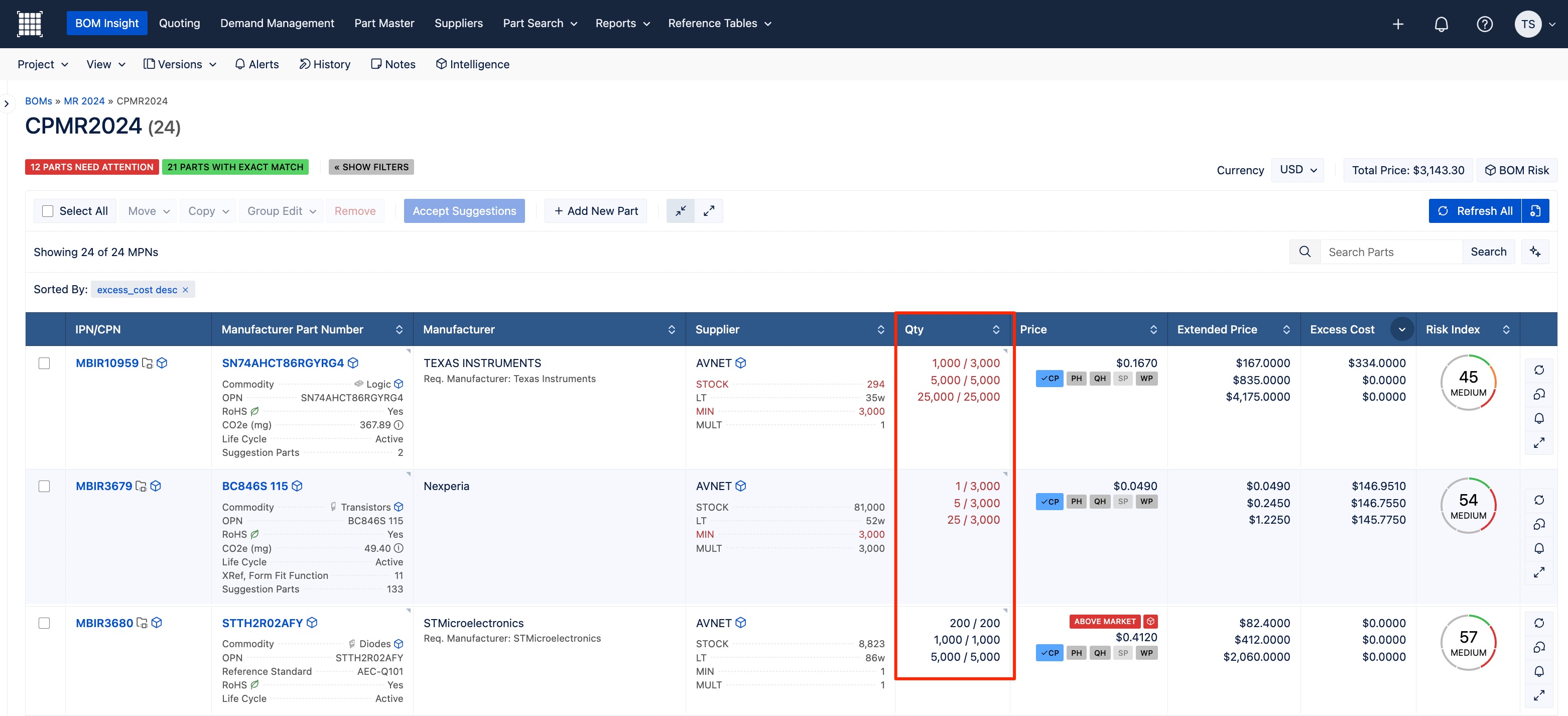Viewport: 1568px width, 716px height.
Task: Click the sparkle AI search icon
Action: pos(1535,252)
